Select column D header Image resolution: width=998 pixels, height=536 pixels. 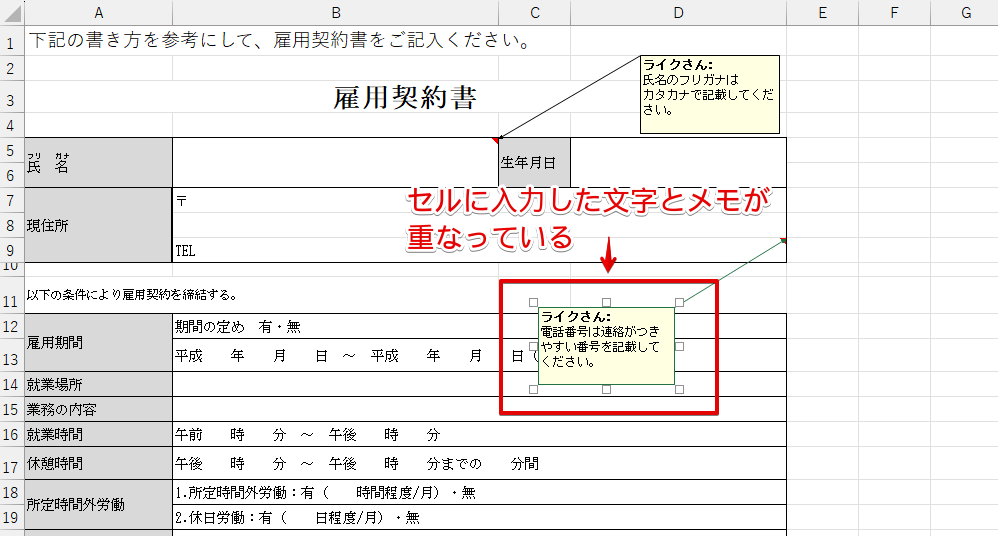coord(678,12)
